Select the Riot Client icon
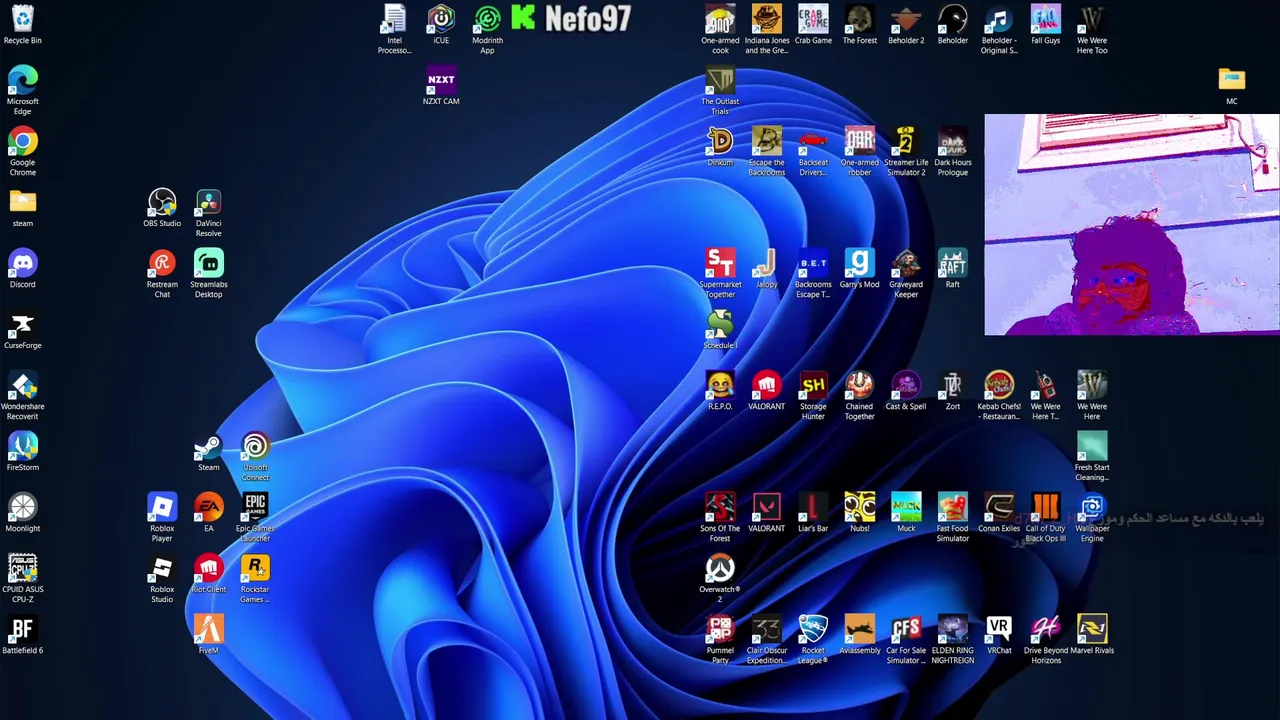This screenshot has height=720, width=1280. point(208,574)
